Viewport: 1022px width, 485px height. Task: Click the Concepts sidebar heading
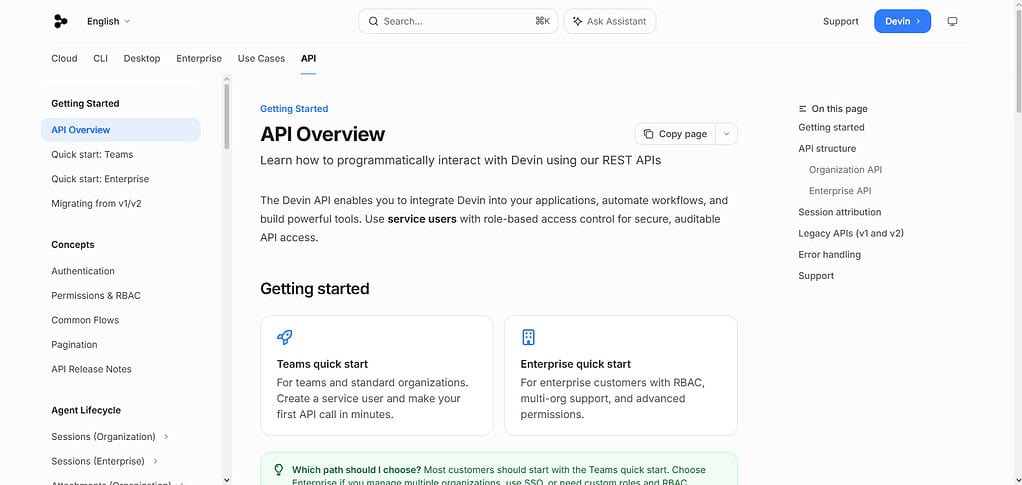[73, 245]
